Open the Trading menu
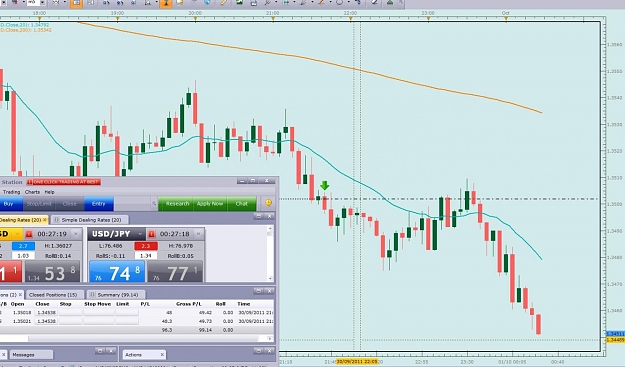Image resolution: width=625 pixels, height=367 pixels. pyautogui.click(x=11, y=192)
